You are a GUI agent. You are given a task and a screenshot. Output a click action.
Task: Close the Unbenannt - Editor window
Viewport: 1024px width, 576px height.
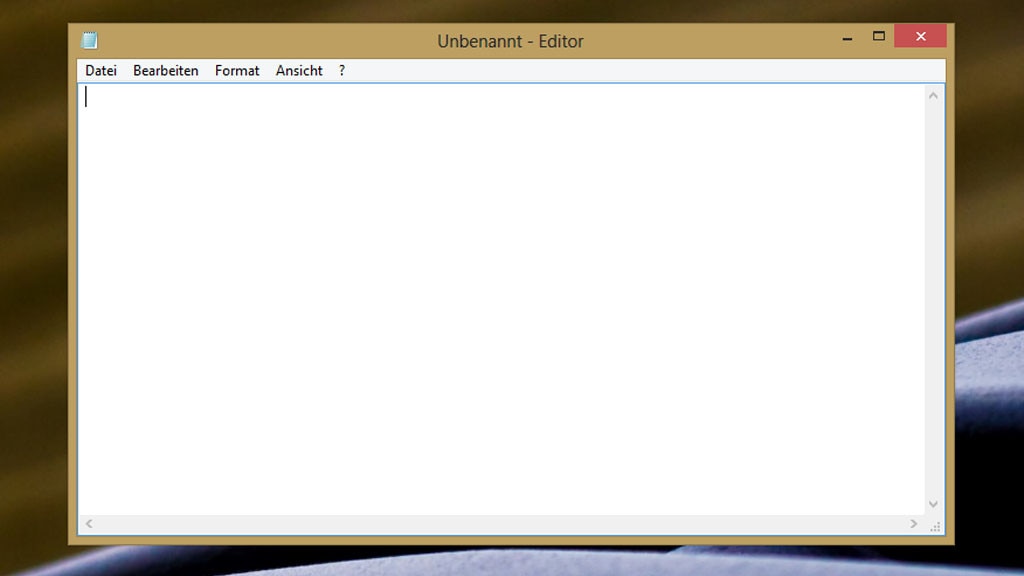point(919,35)
